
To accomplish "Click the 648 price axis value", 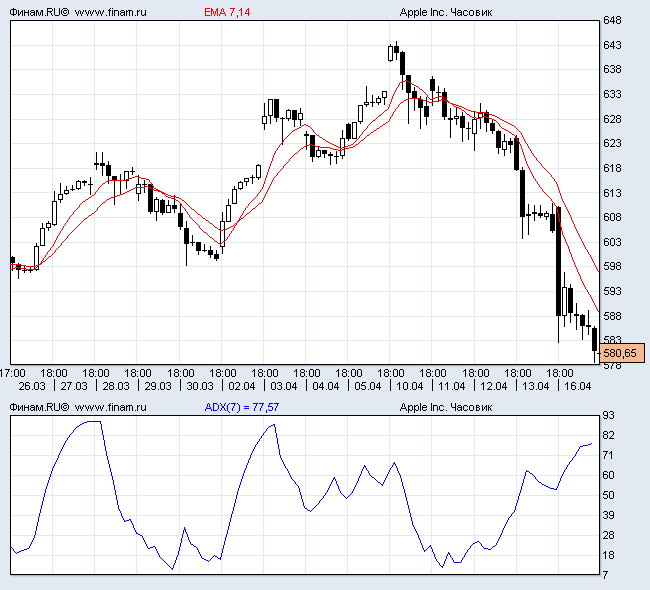I will [612, 20].
